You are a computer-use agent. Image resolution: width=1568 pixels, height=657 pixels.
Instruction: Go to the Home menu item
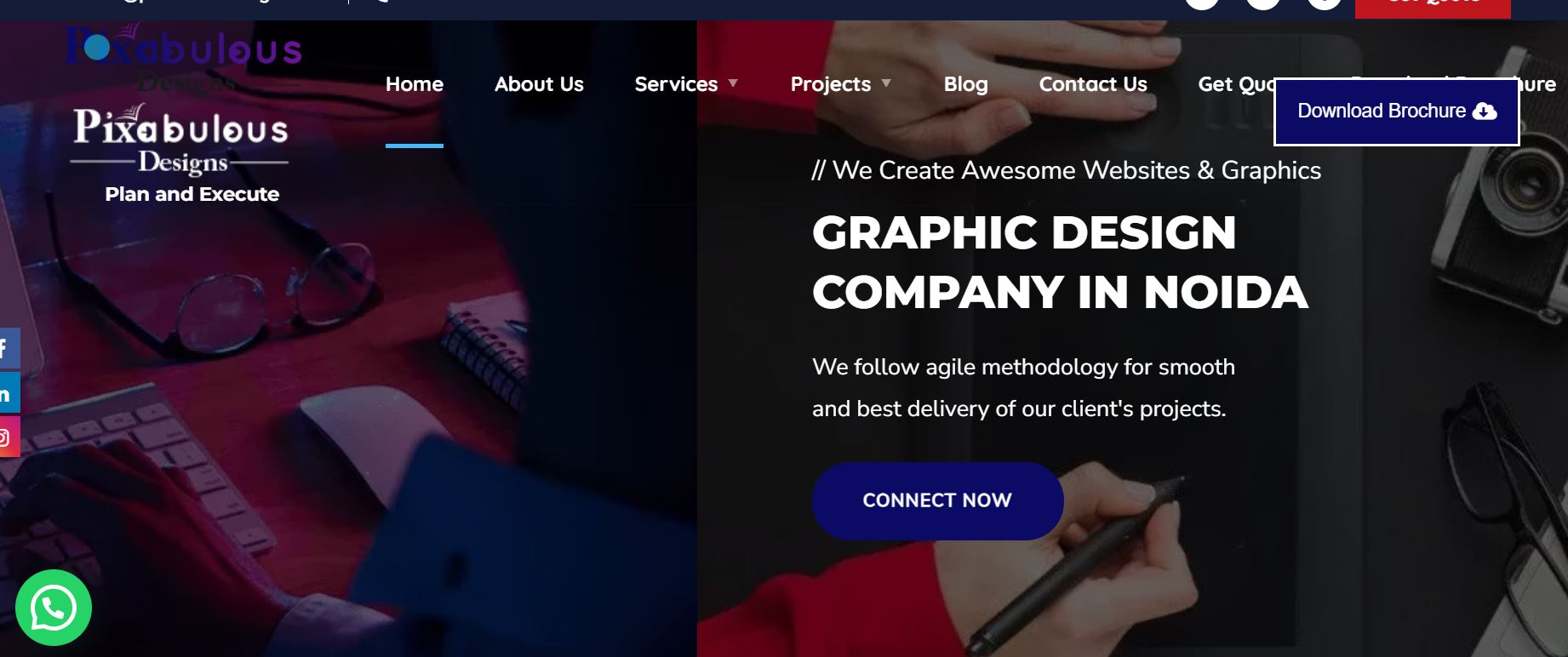[x=415, y=84]
